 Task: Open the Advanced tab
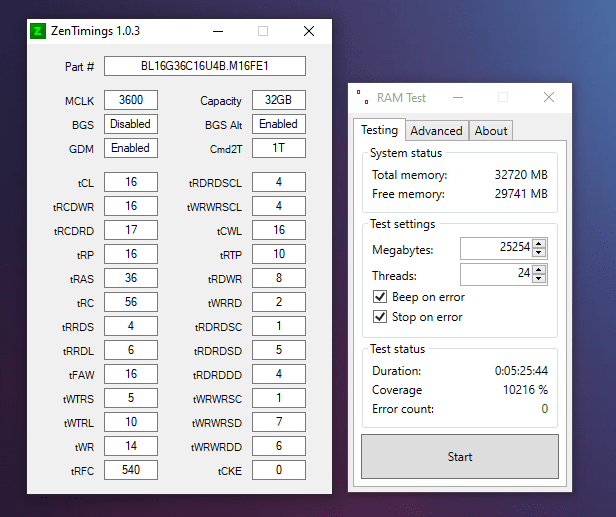437,131
